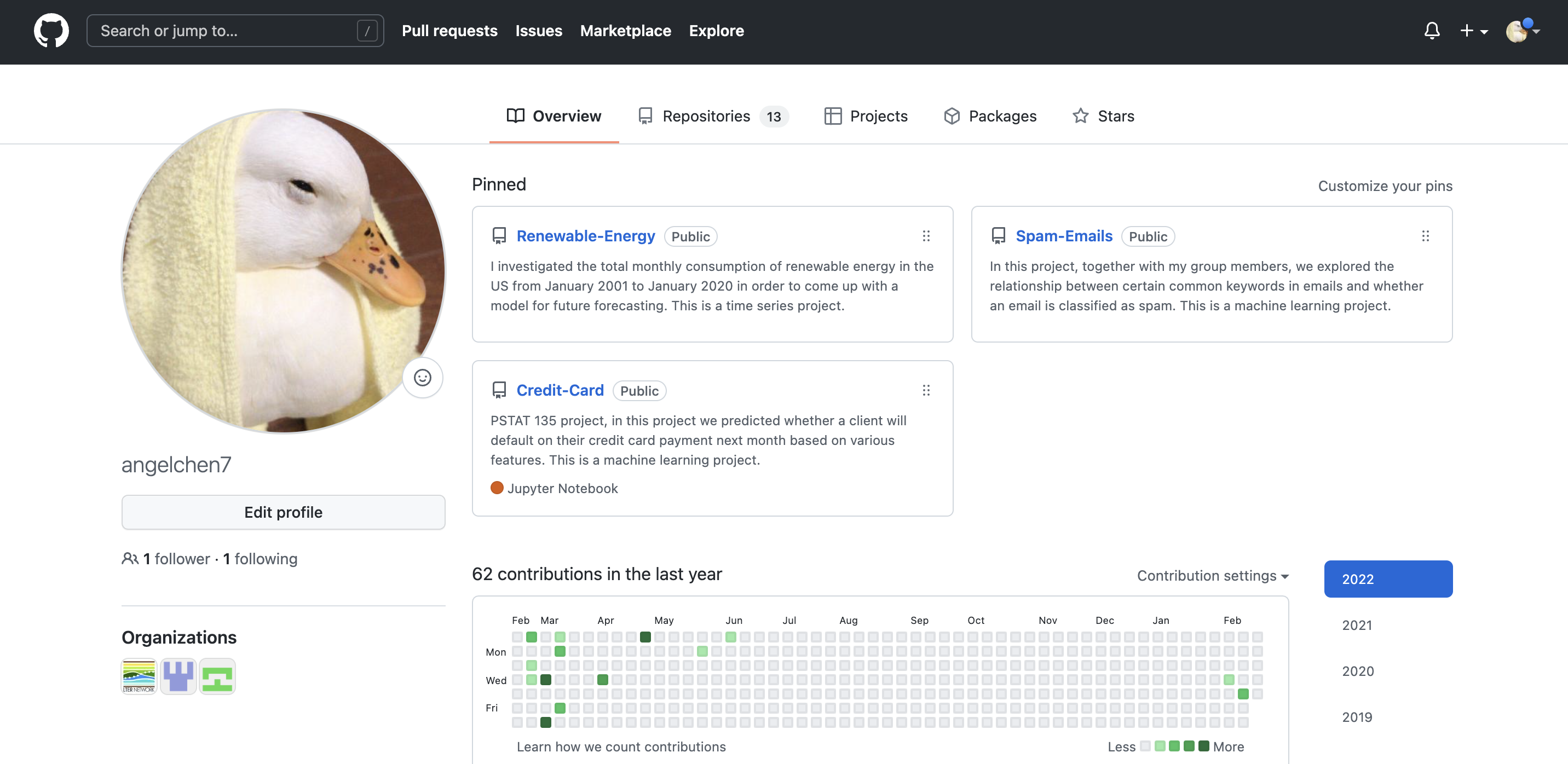Switch to the Repositories tab

pyautogui.click(x=713, y=116)
